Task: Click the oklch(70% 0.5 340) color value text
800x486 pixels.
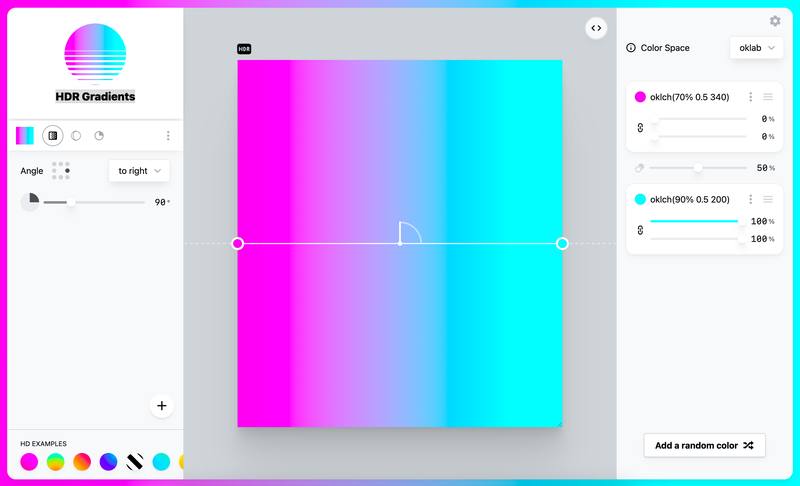Action: coord(689,97)
